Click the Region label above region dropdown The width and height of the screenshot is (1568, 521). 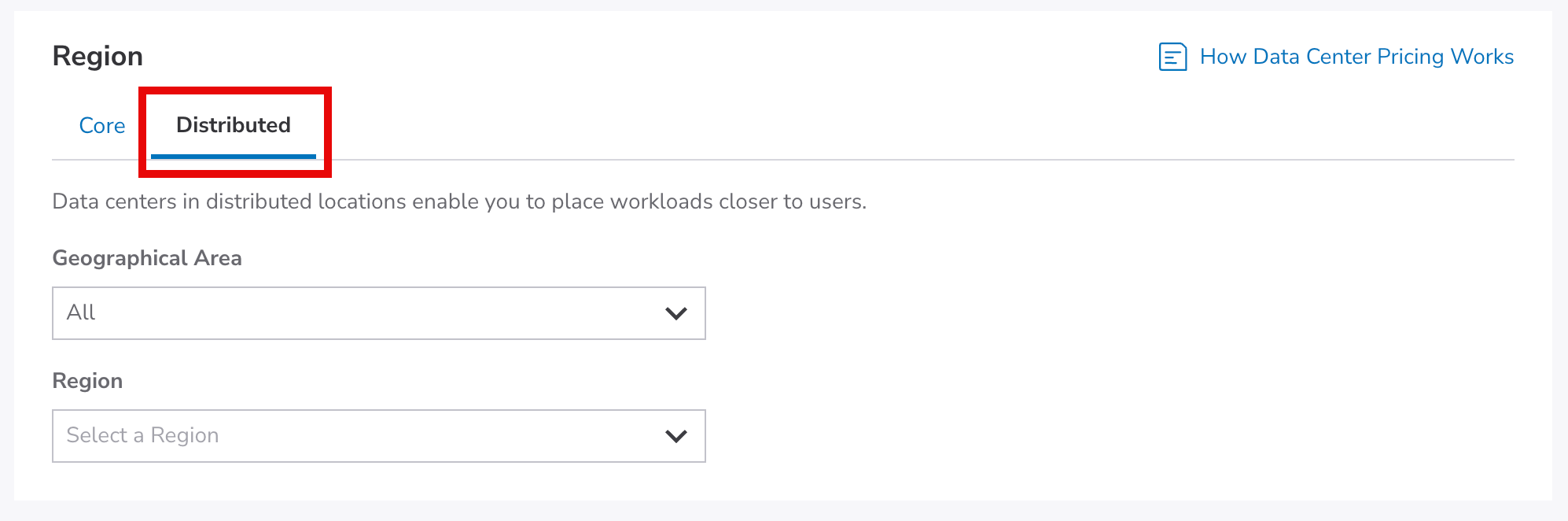(x=87, y=381)
